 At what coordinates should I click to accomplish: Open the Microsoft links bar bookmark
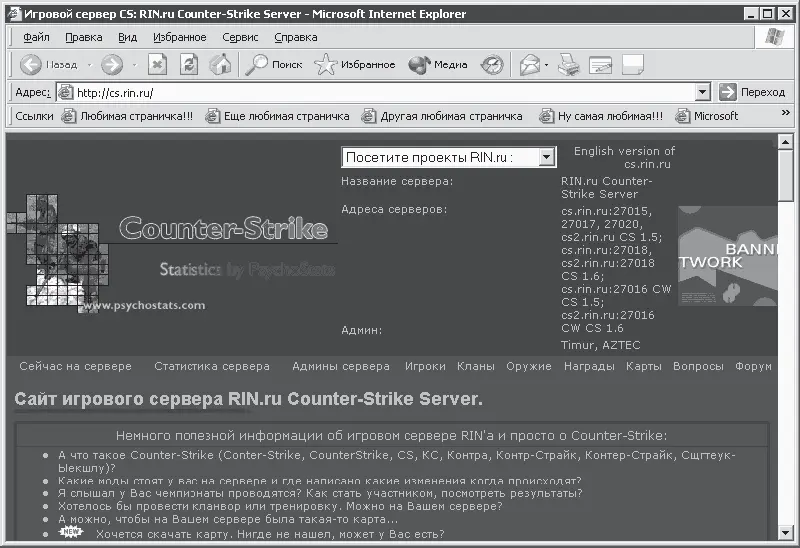pos(707,116)
